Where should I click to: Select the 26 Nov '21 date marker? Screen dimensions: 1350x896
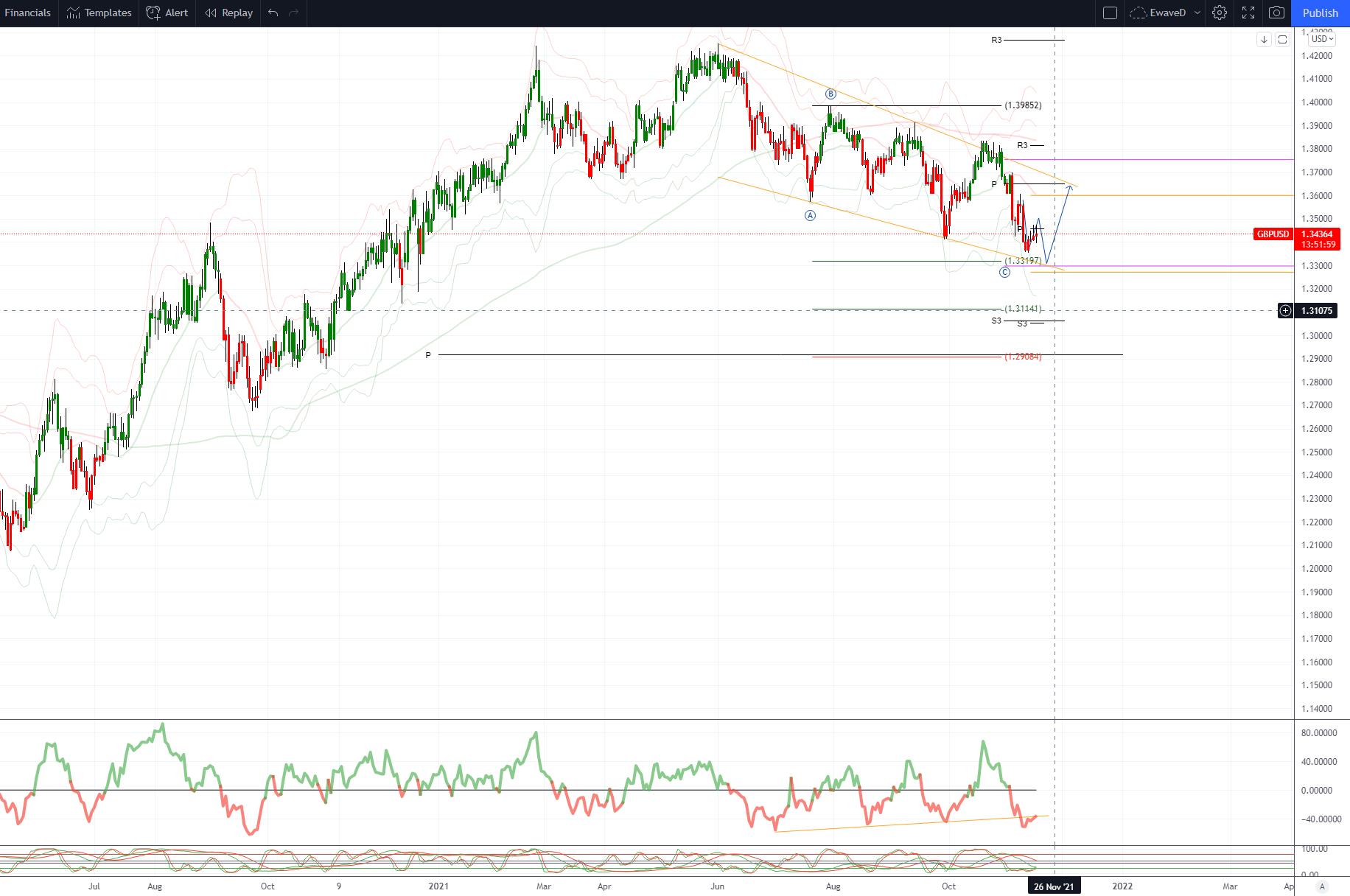point(1054,886)
